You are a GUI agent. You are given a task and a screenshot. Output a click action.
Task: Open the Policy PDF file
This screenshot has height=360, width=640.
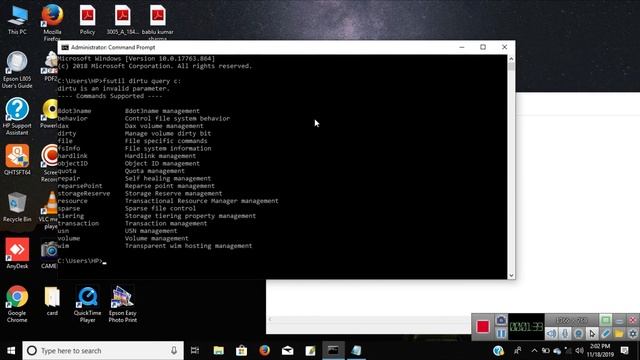(x=87, y=20)
